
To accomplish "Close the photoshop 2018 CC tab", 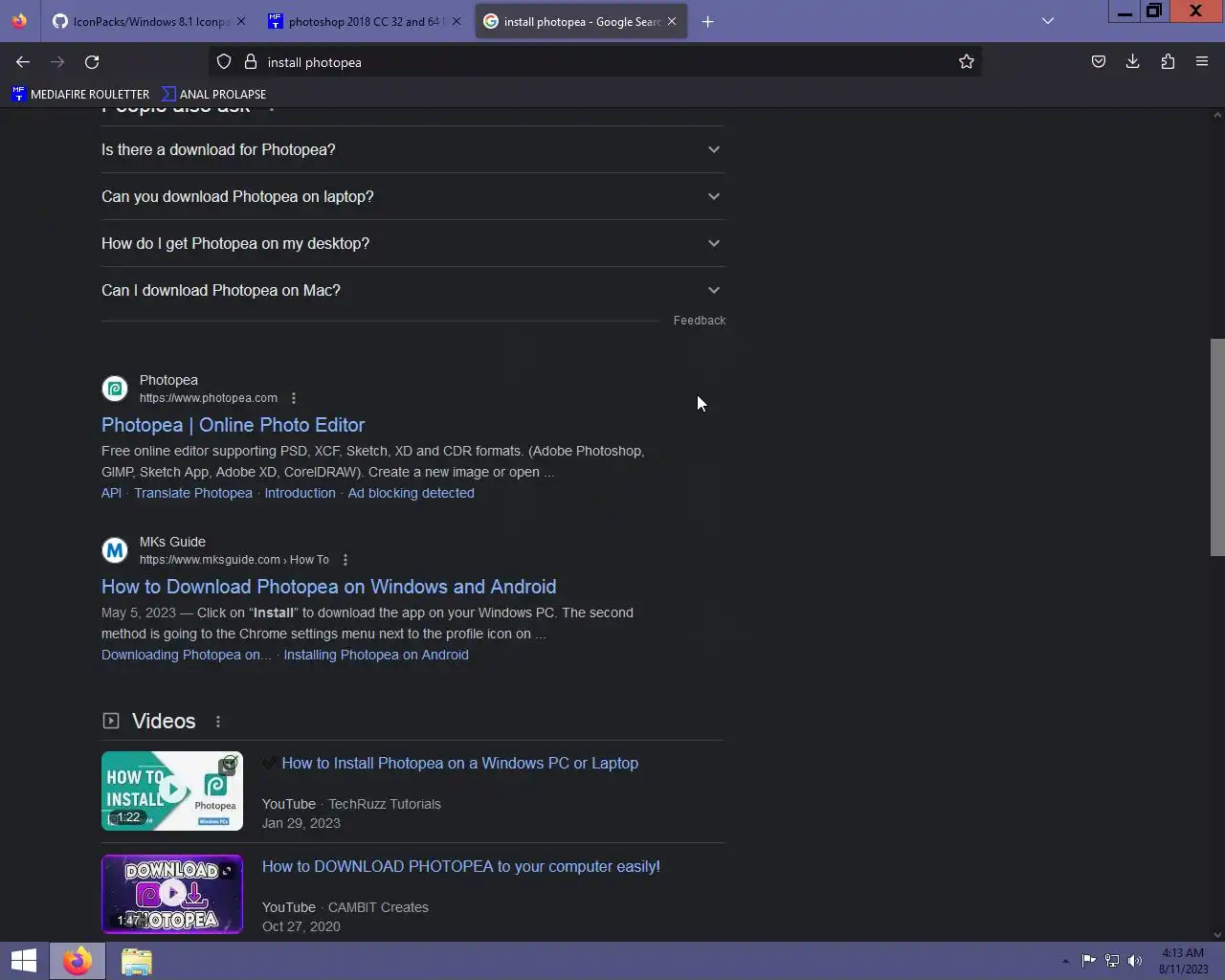I will point(457,21).
